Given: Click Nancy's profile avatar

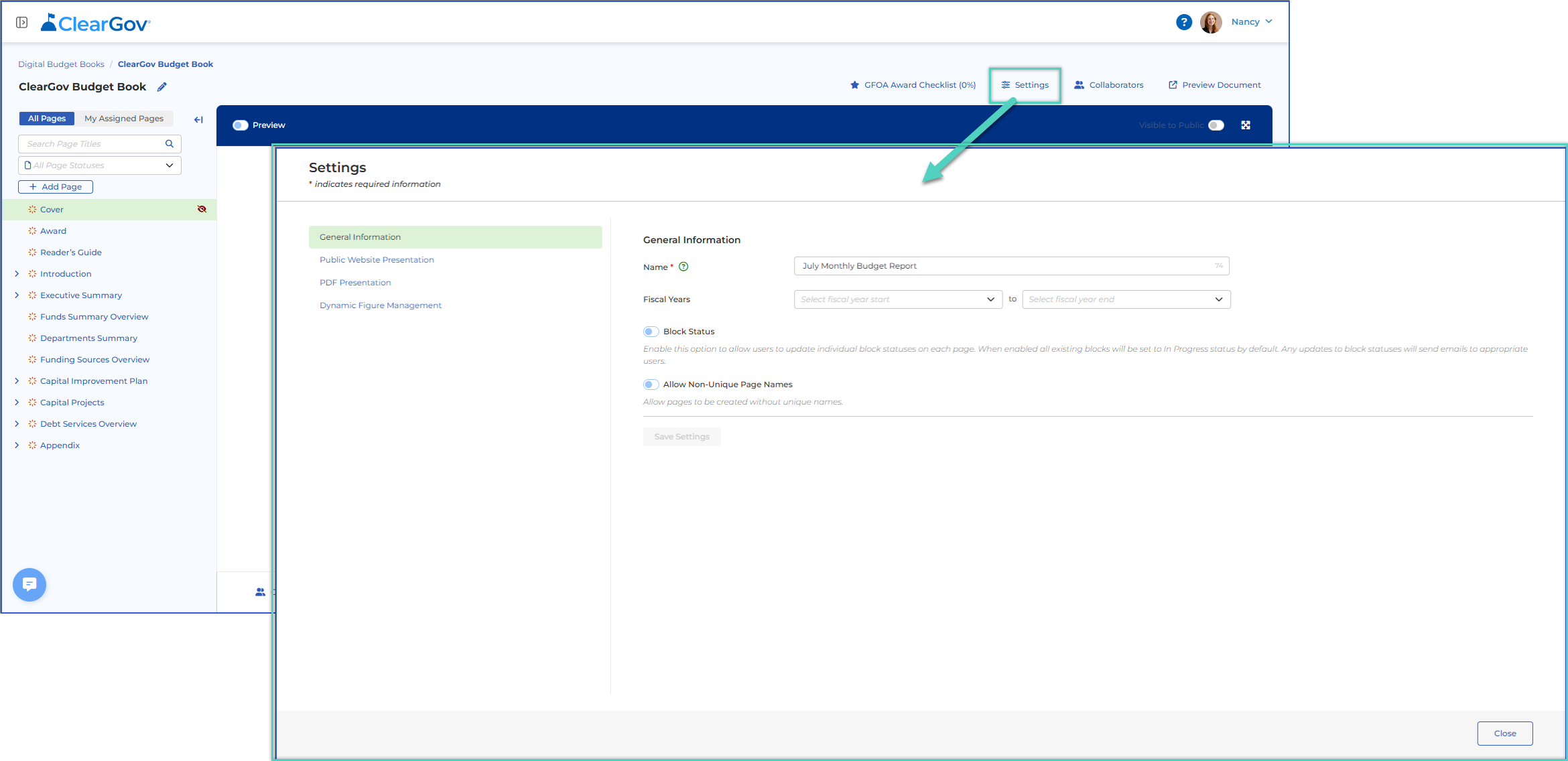Looking at the screenshot, I should tap(1211, 22).
